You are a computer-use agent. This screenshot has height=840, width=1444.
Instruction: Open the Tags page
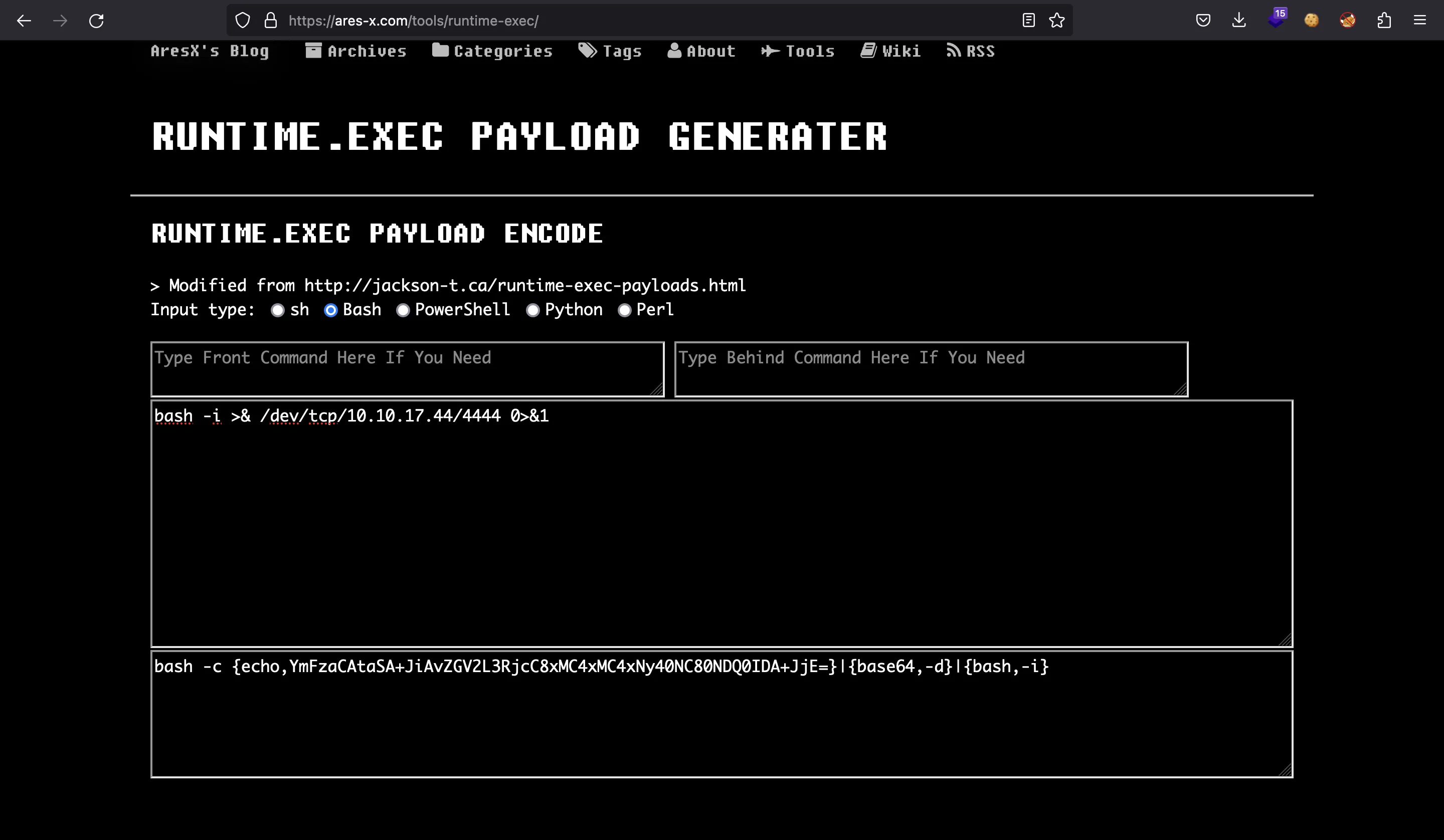click(610, 51)
